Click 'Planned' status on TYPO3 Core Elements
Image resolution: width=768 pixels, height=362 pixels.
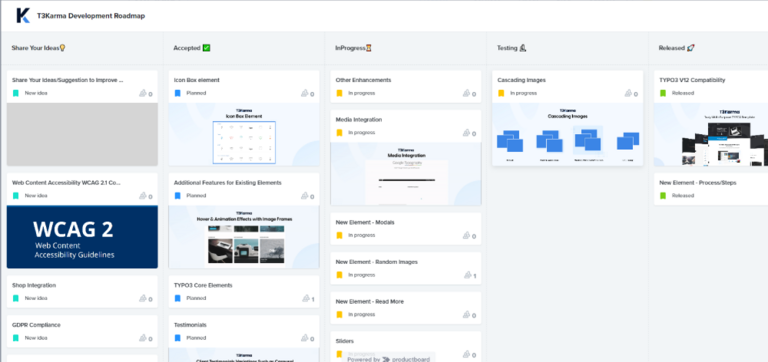196,298
